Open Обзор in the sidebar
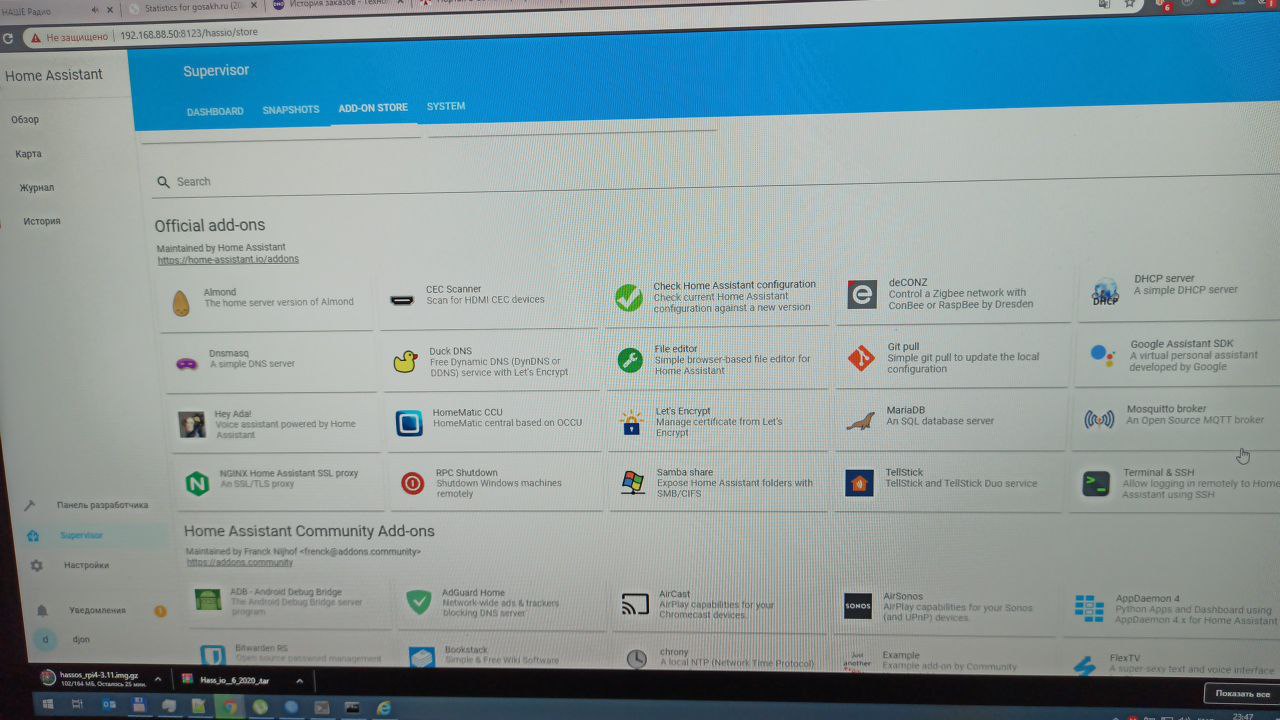This screenshot has height=720, width=1280. pyautogui.click(x=25, y=120)
